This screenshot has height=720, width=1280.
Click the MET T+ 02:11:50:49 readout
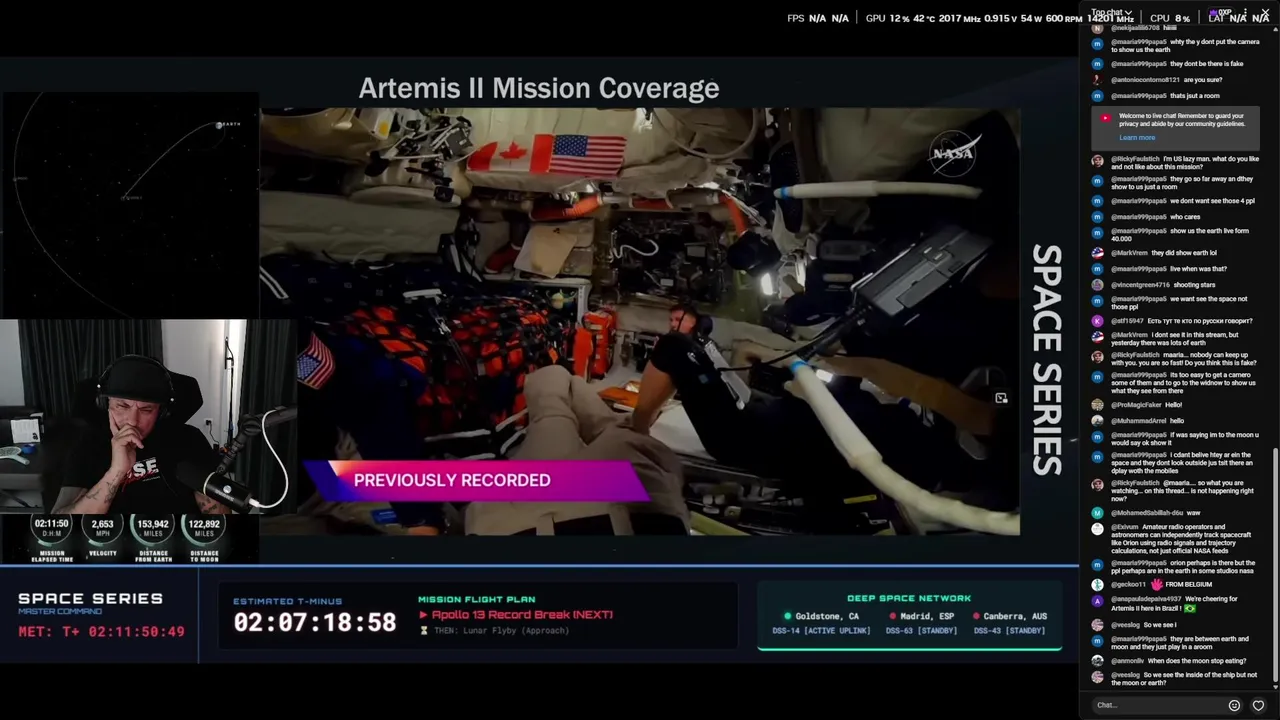click(101, 632)
